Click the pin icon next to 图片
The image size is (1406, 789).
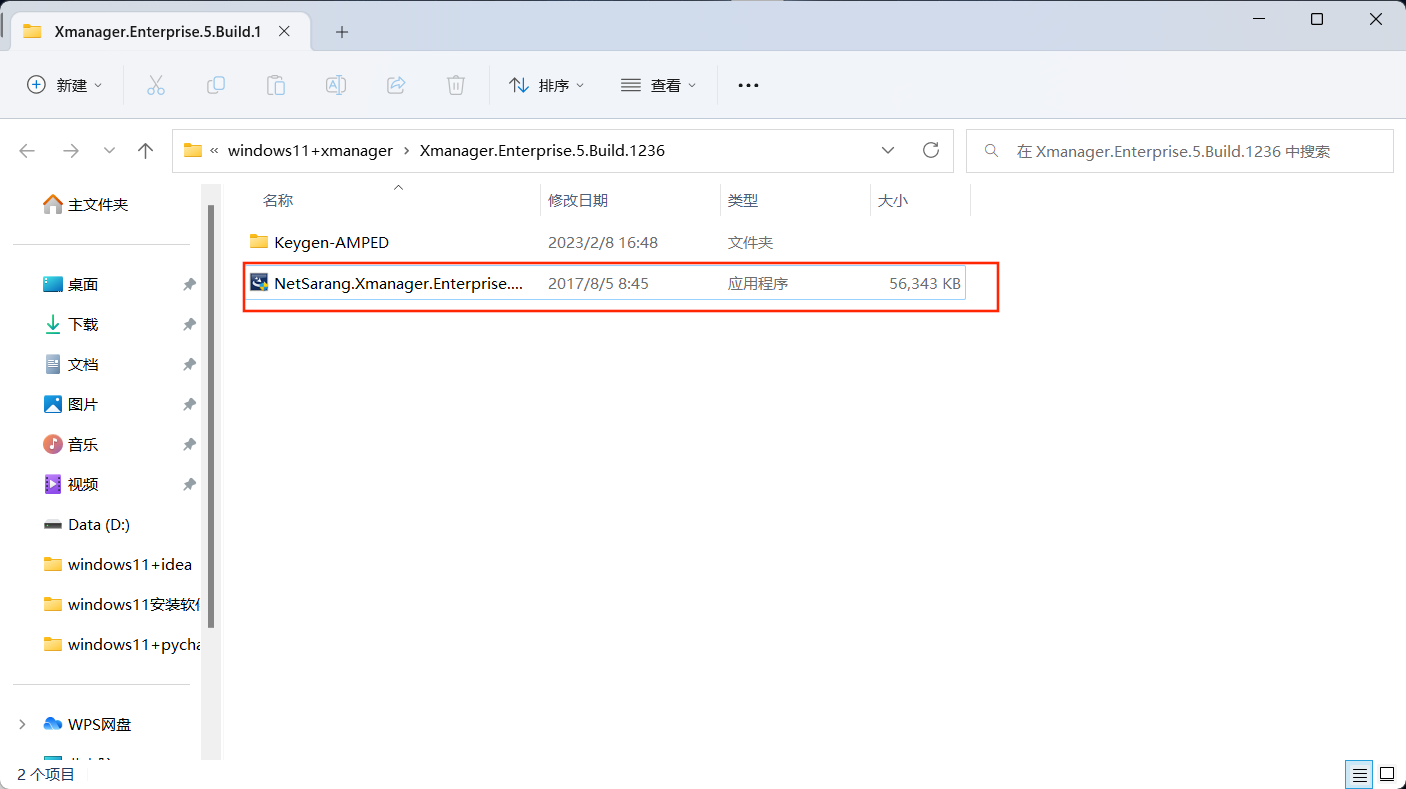tap(189, 405)
